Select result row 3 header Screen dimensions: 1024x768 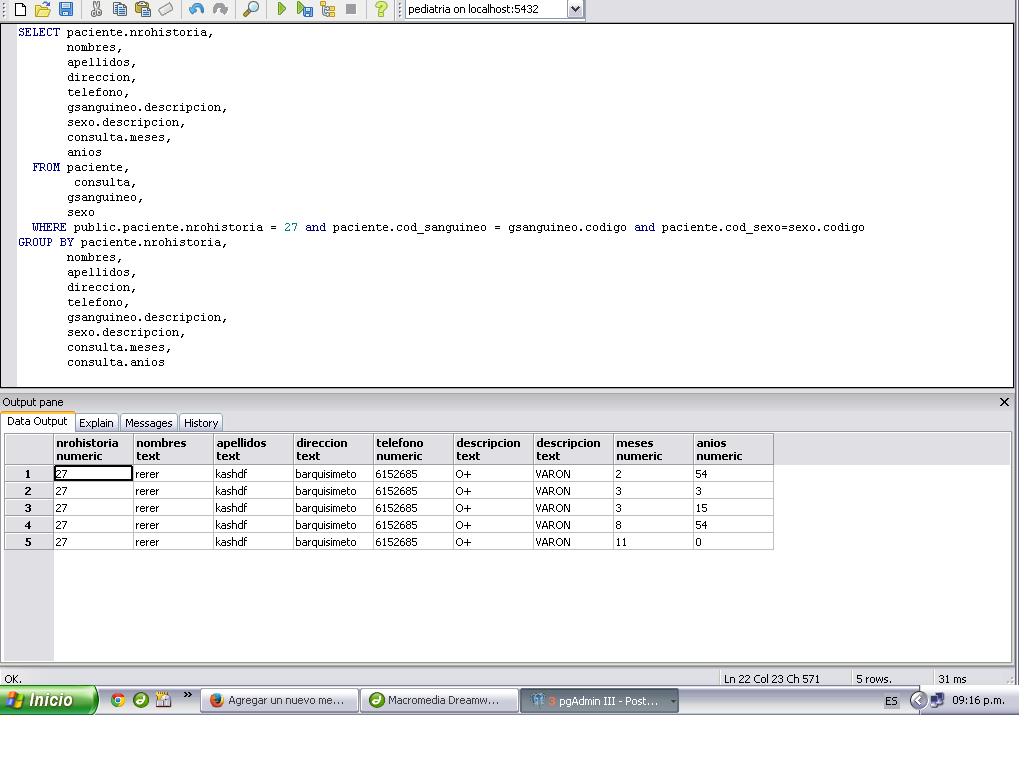pyautogui.click(x=28, y=508)
